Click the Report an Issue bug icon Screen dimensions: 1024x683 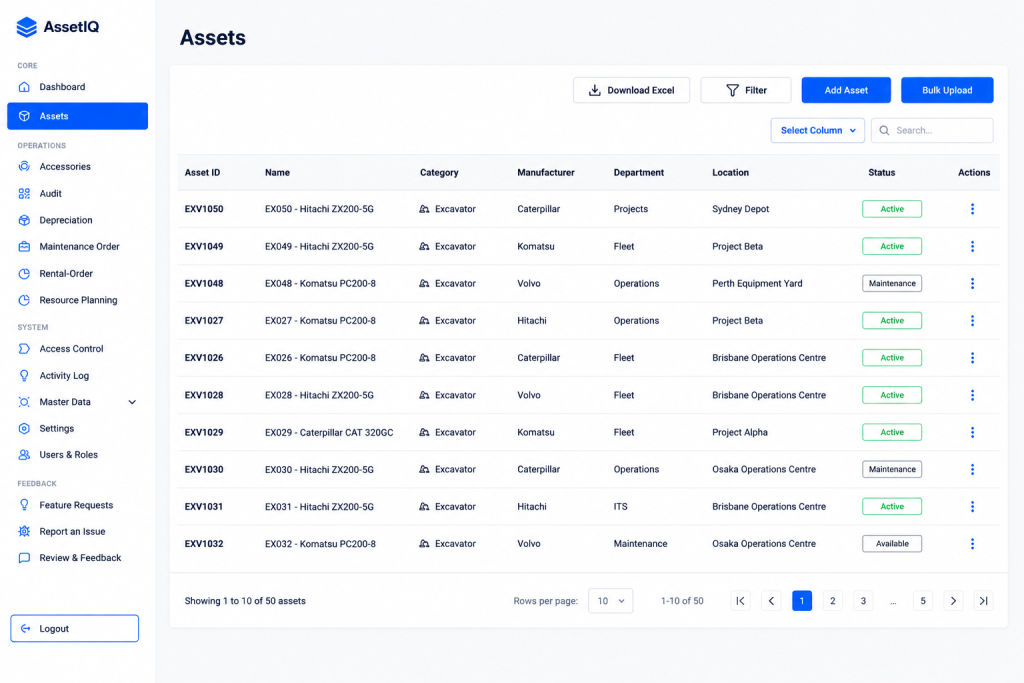(24, 532)
